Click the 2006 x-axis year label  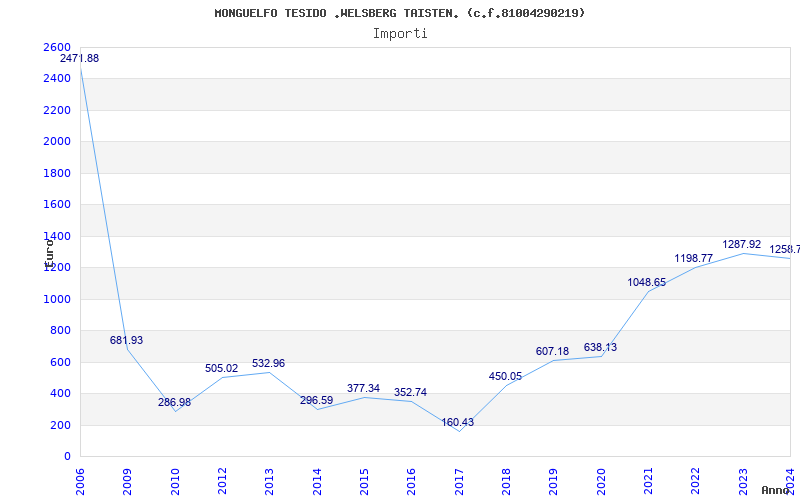80,482
